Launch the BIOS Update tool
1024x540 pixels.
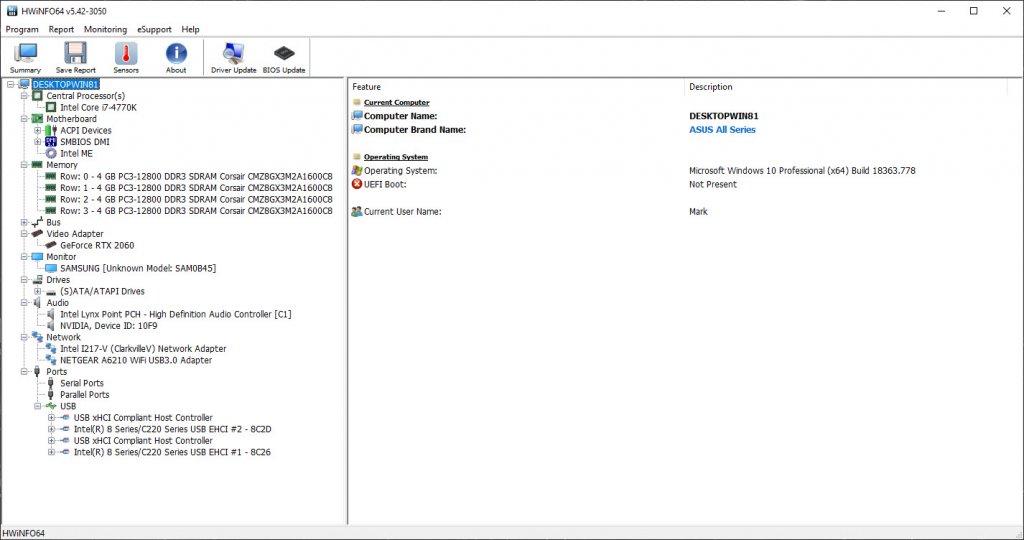(x=283, y=57)
